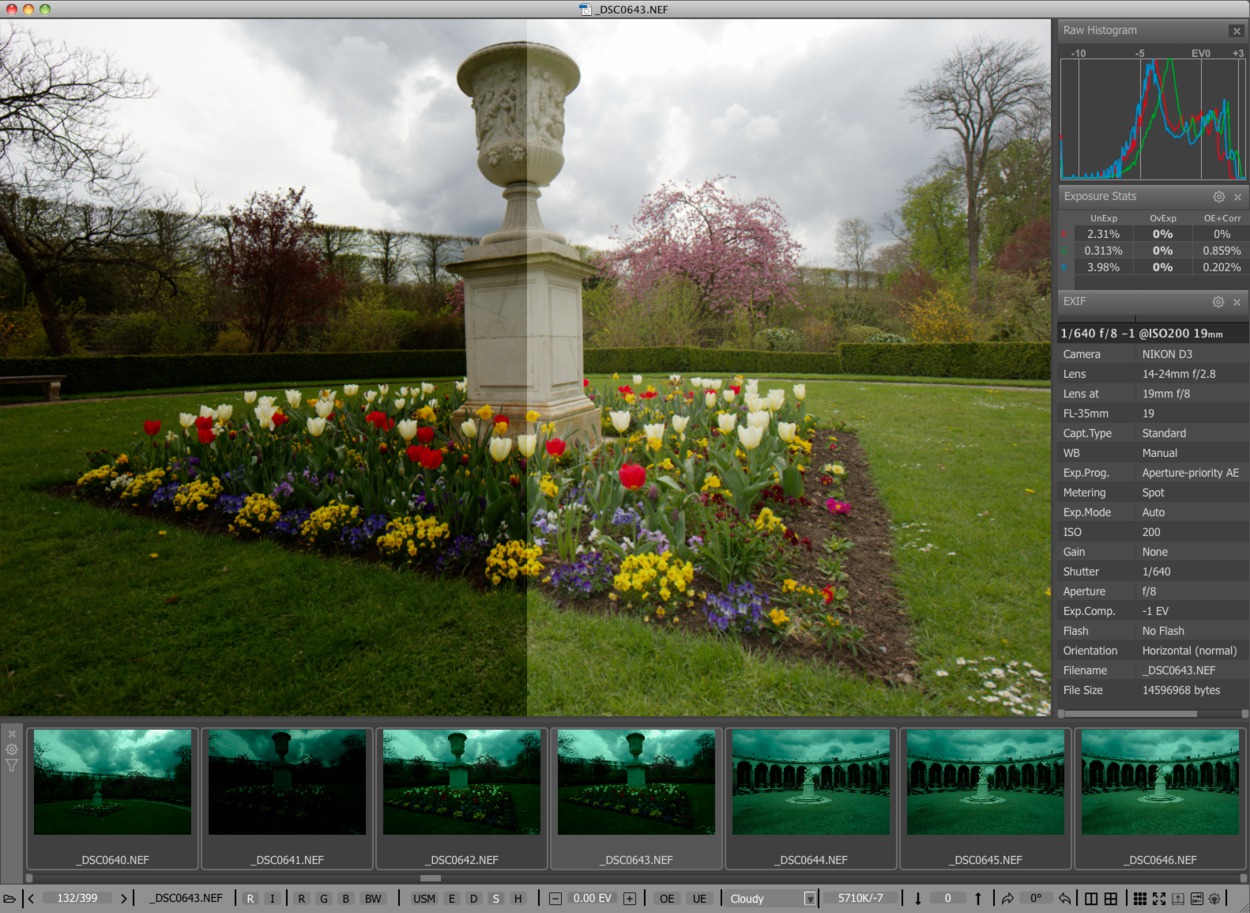Viewport: 1250px width, 913px height.
Task: Click the filmstrip horizontal scrollbar handle
Action: click(x=430, y=878)
